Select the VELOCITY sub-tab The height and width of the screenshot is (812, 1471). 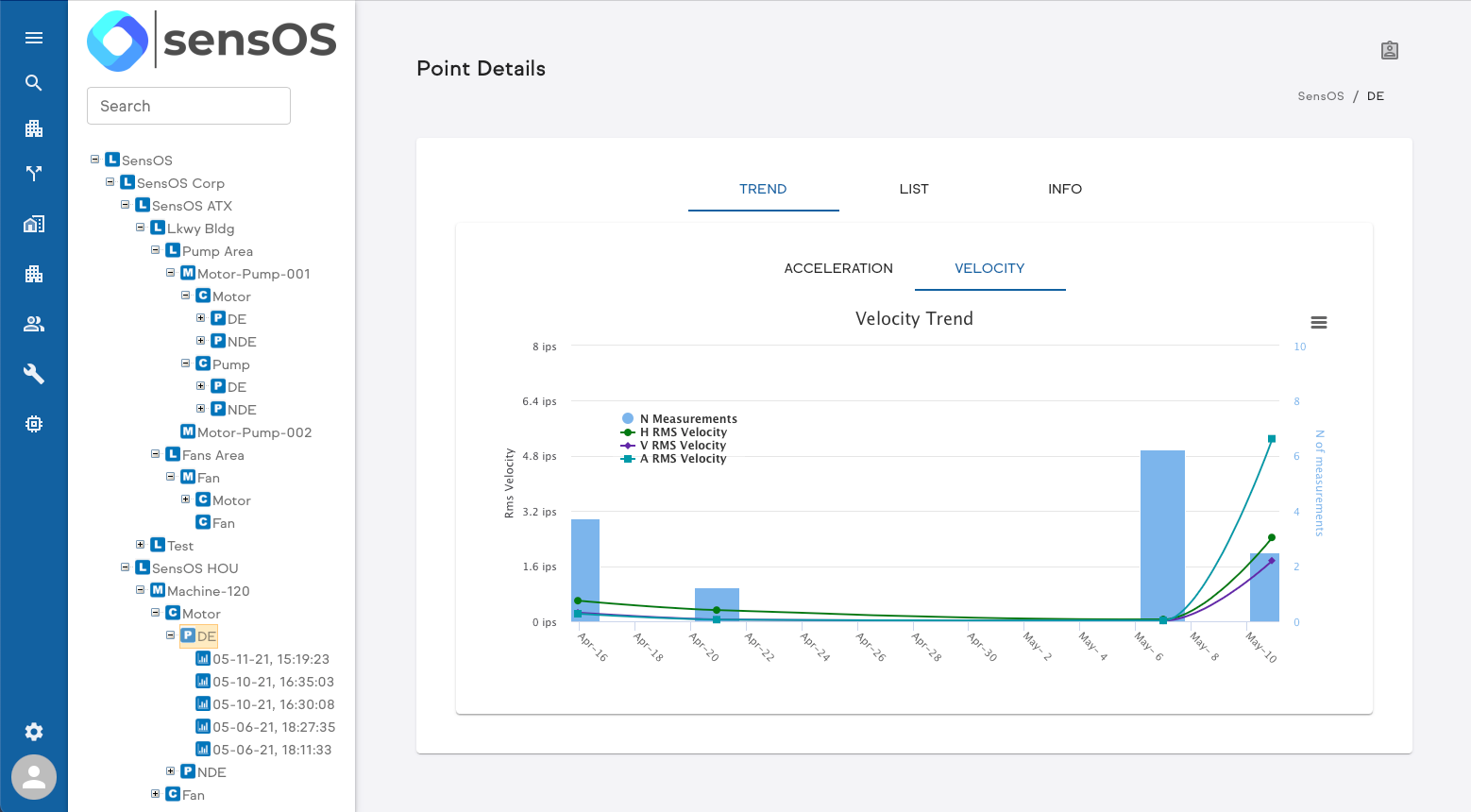click(989, 268)
